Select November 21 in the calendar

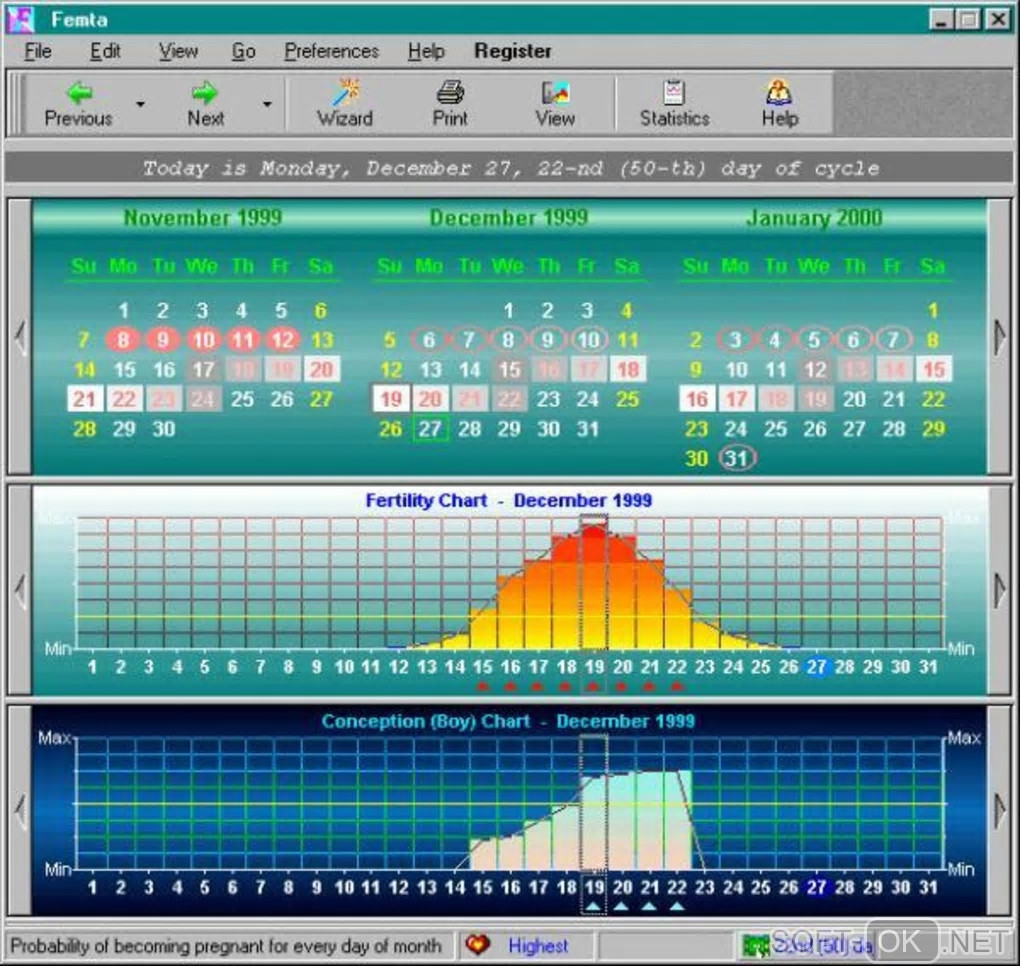coord(85,399)
